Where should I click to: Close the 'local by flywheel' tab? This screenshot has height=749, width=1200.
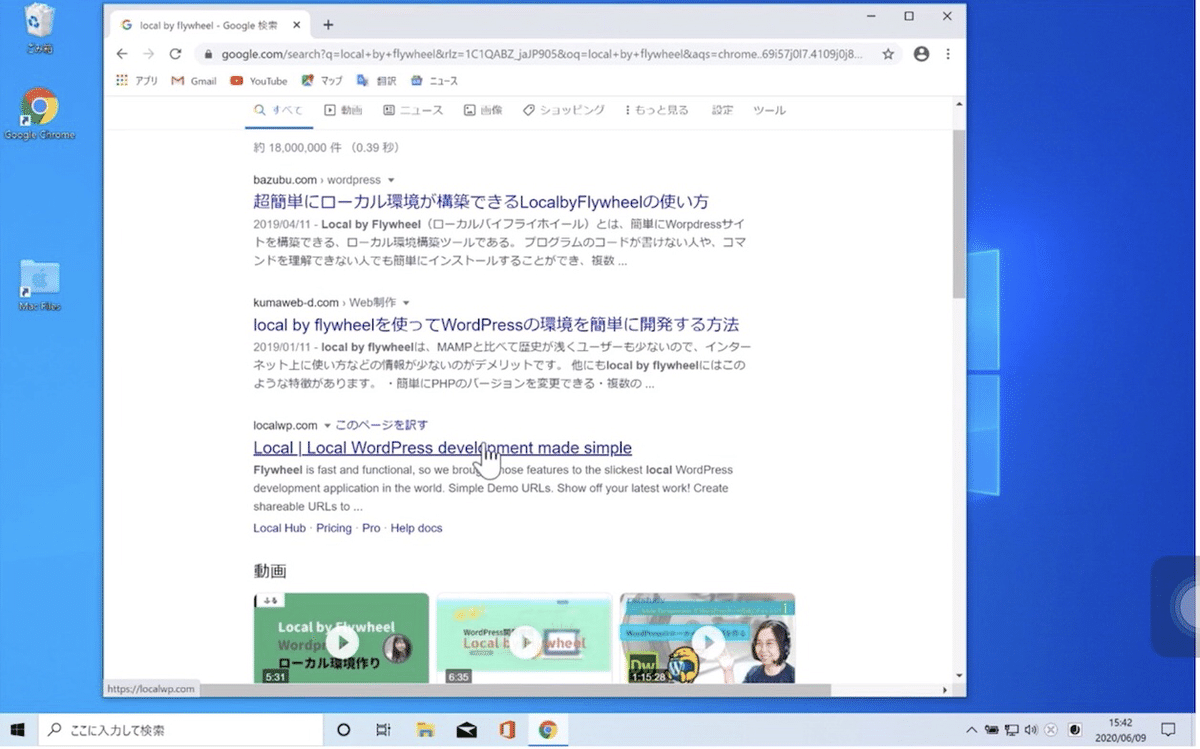pyautogui.click(x=298, y=25)
